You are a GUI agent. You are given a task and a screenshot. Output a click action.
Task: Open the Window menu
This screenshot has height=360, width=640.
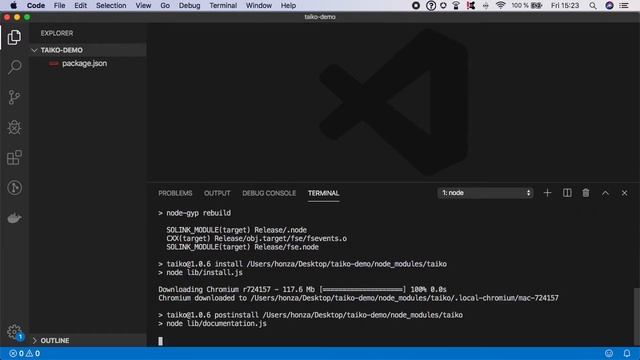(x=258, y=5)
